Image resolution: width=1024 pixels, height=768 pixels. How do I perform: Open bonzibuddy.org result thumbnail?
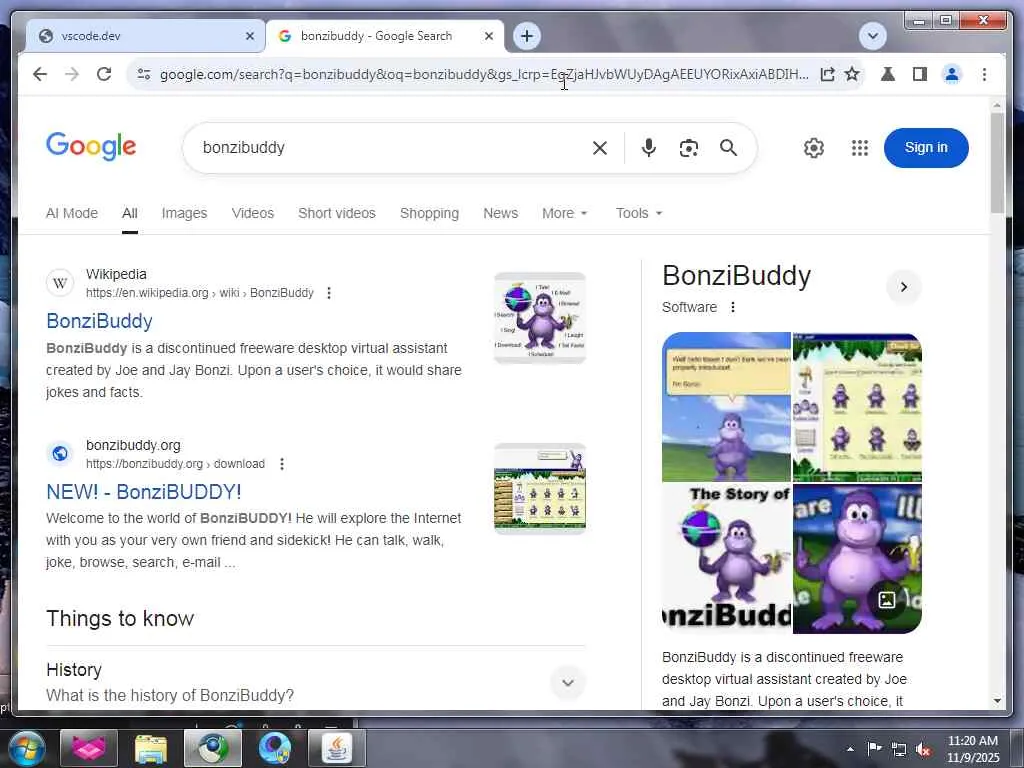click(x=540, y=488)
